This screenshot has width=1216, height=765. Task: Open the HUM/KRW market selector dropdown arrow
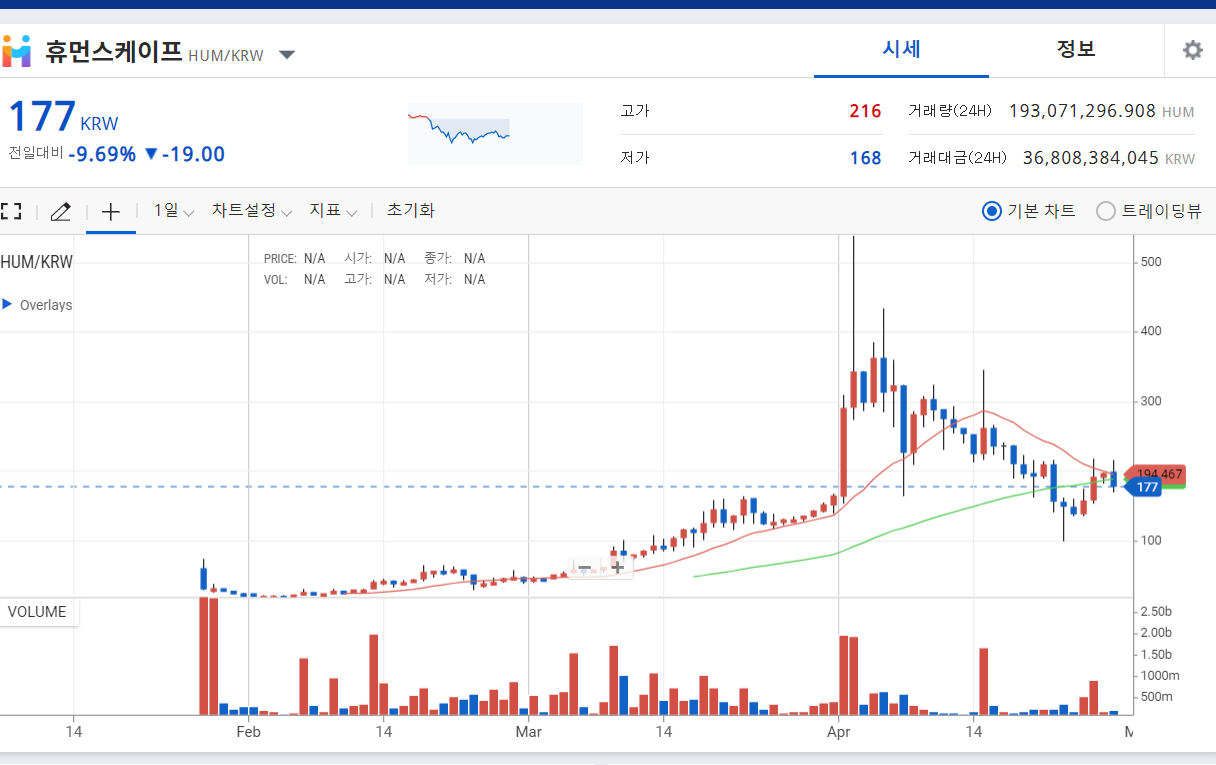coord(287,55)
